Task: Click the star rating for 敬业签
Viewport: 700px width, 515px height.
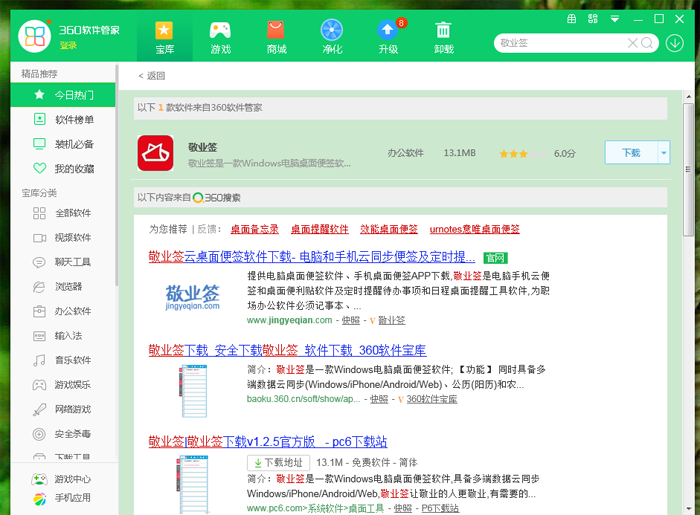Action: pos(522,154)
